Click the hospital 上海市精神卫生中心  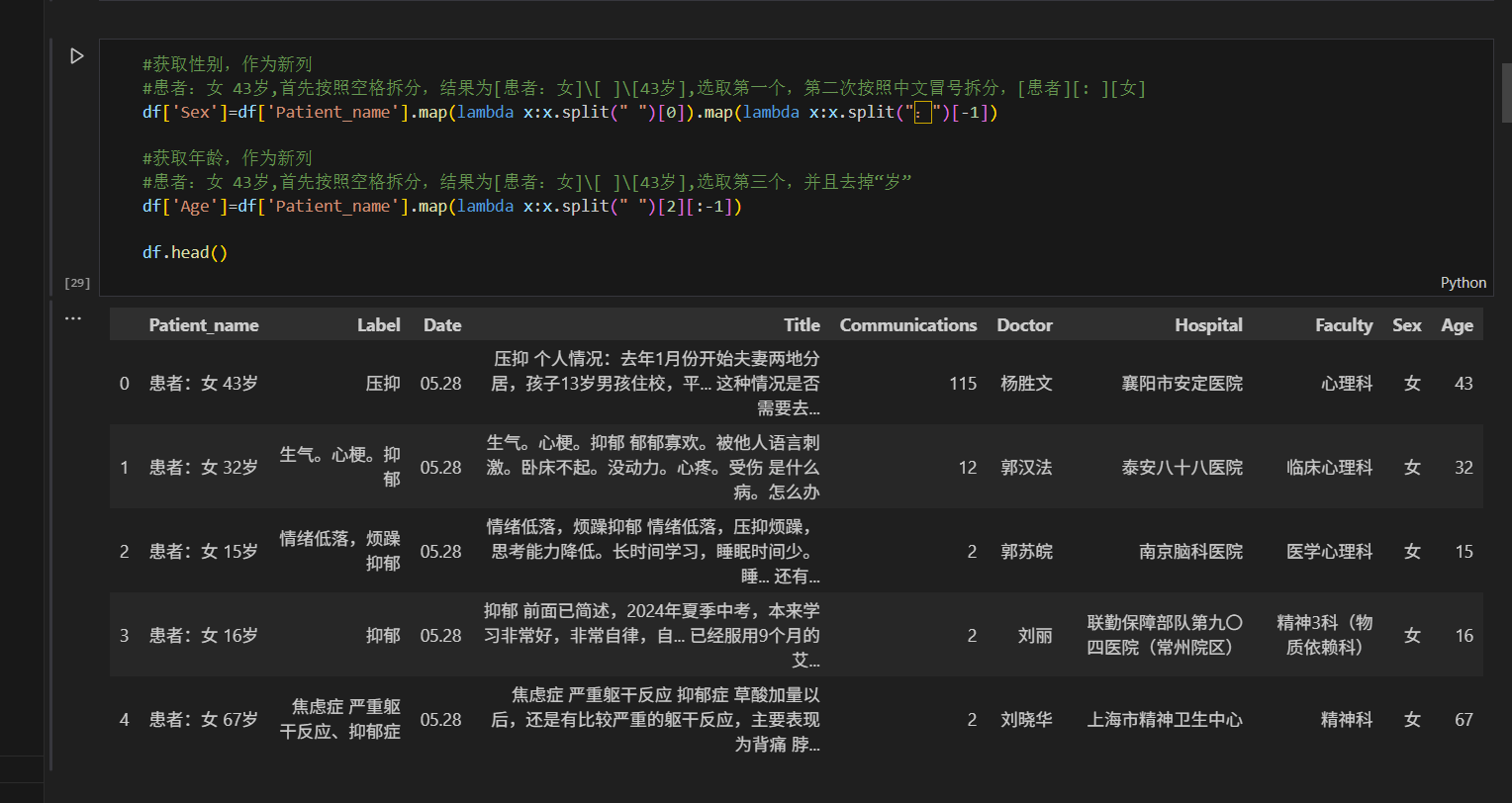(x=1165, y=719)
